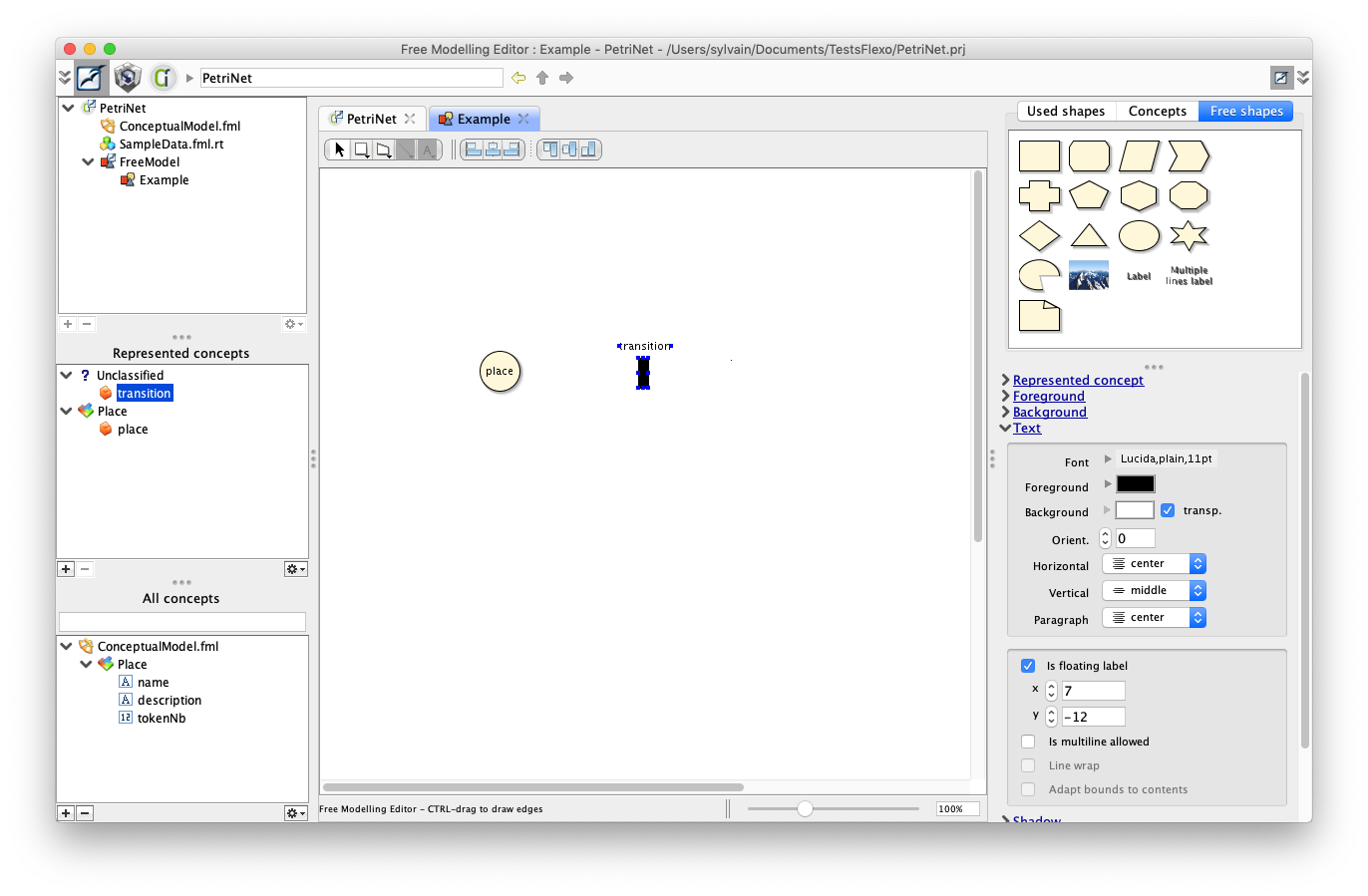Expand the Font selector arrow
The width and height of the screenshot is (1368, 896).
1108,459
